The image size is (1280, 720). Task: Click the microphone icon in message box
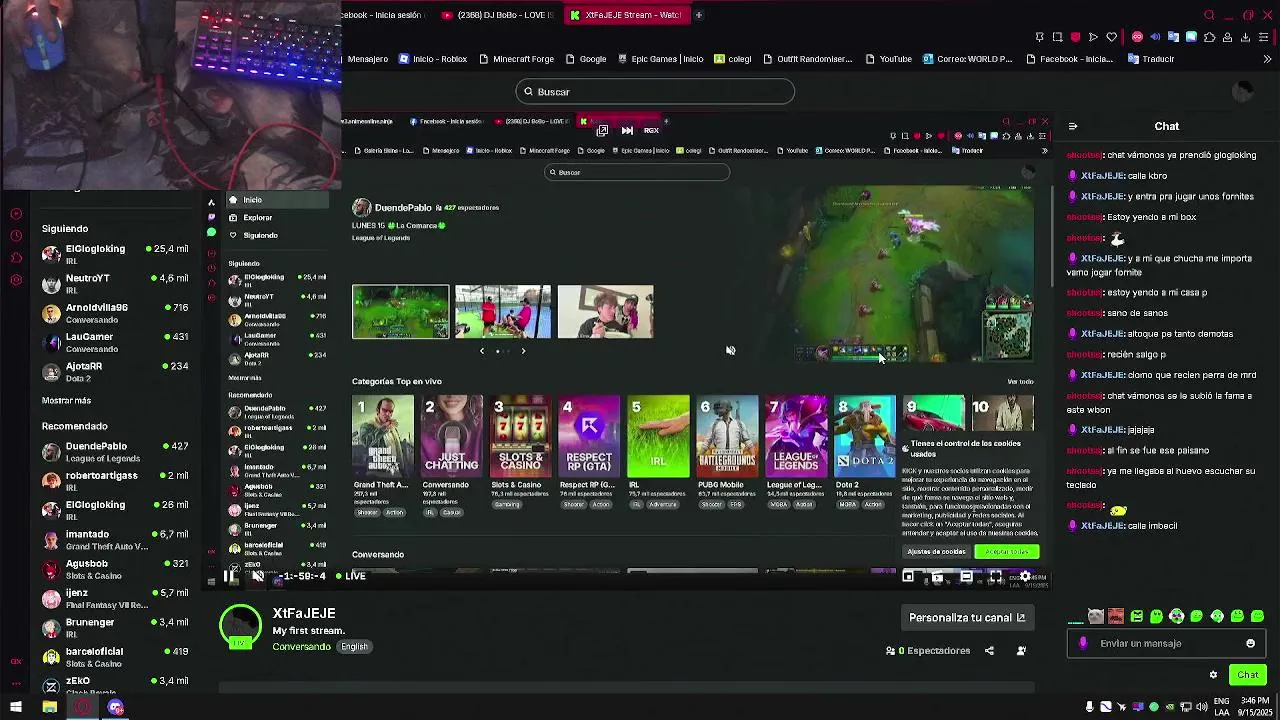1083,644
